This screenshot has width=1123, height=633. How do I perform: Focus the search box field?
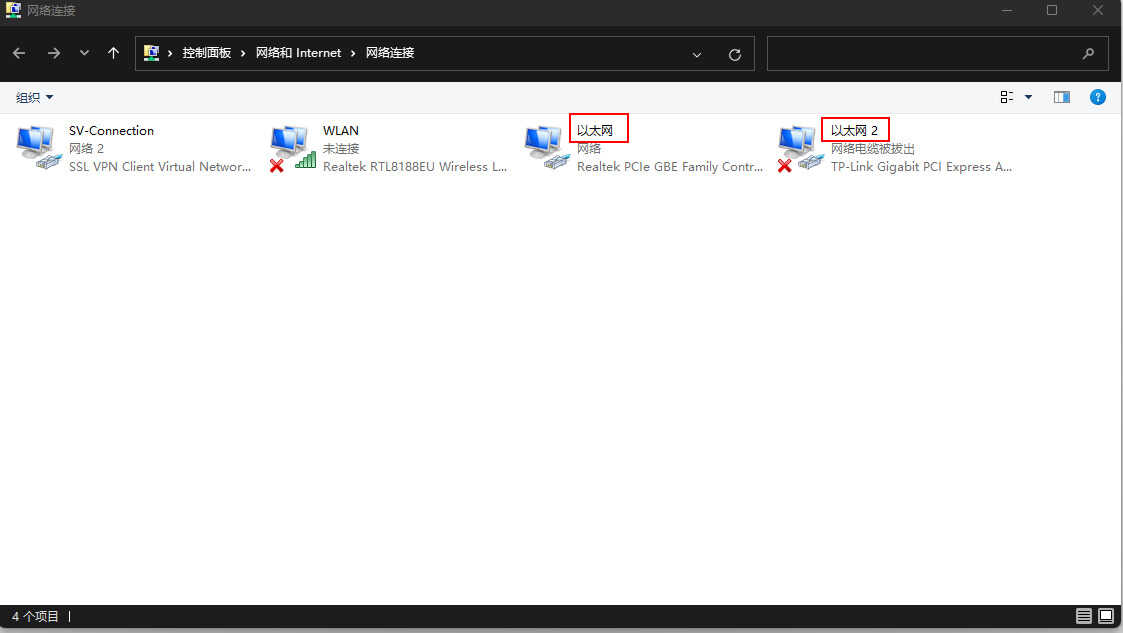938,54
